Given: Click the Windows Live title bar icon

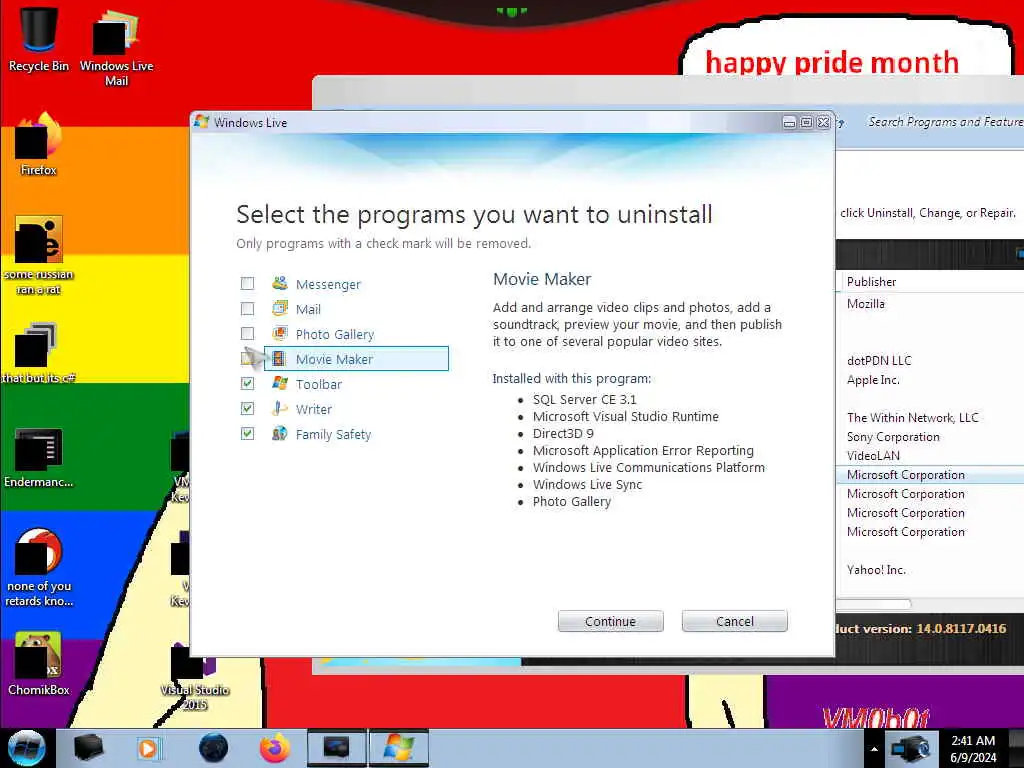Looking at the screenshot, I should (x=201, y=122).
